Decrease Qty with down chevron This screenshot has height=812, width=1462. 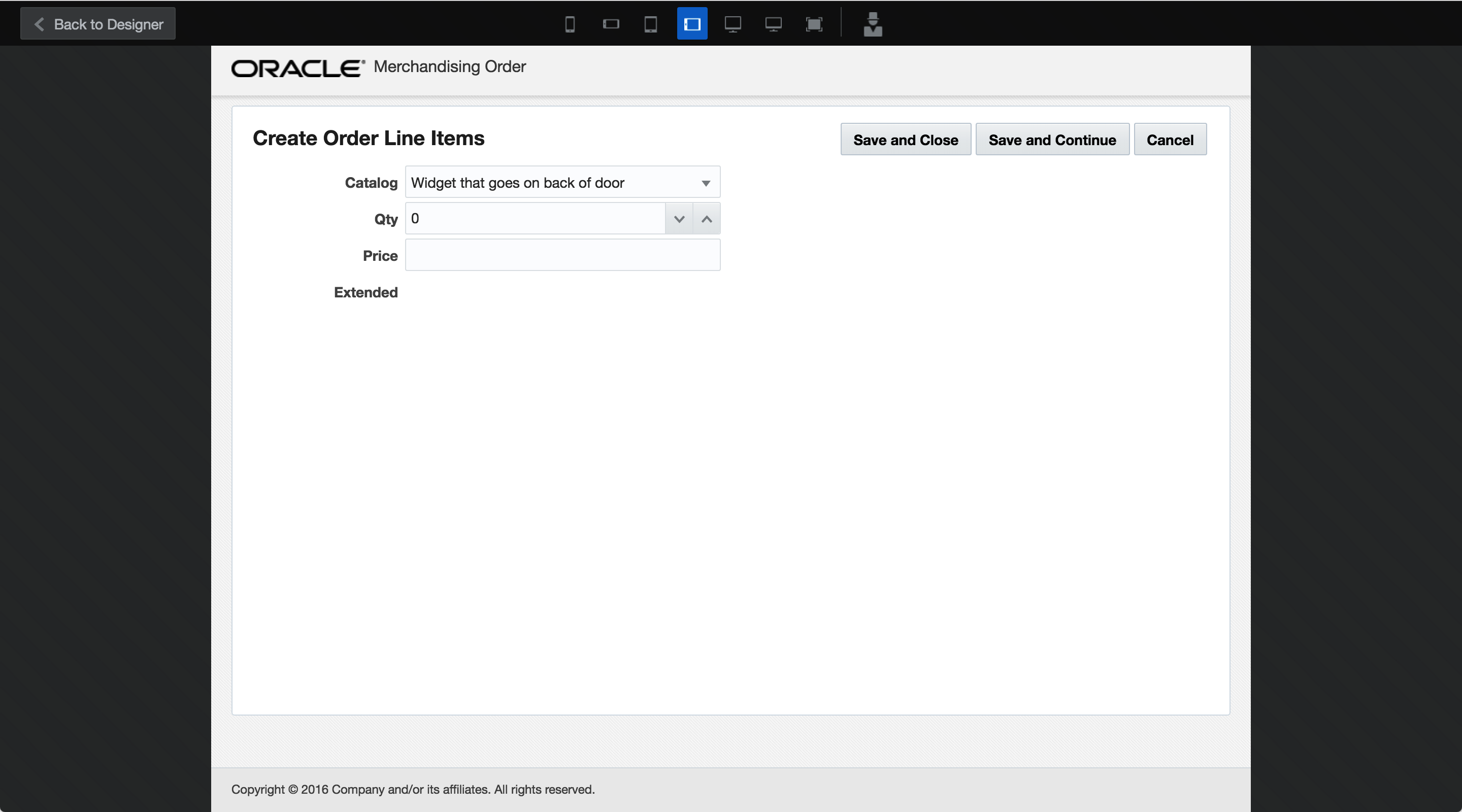[x=679, y=219]
